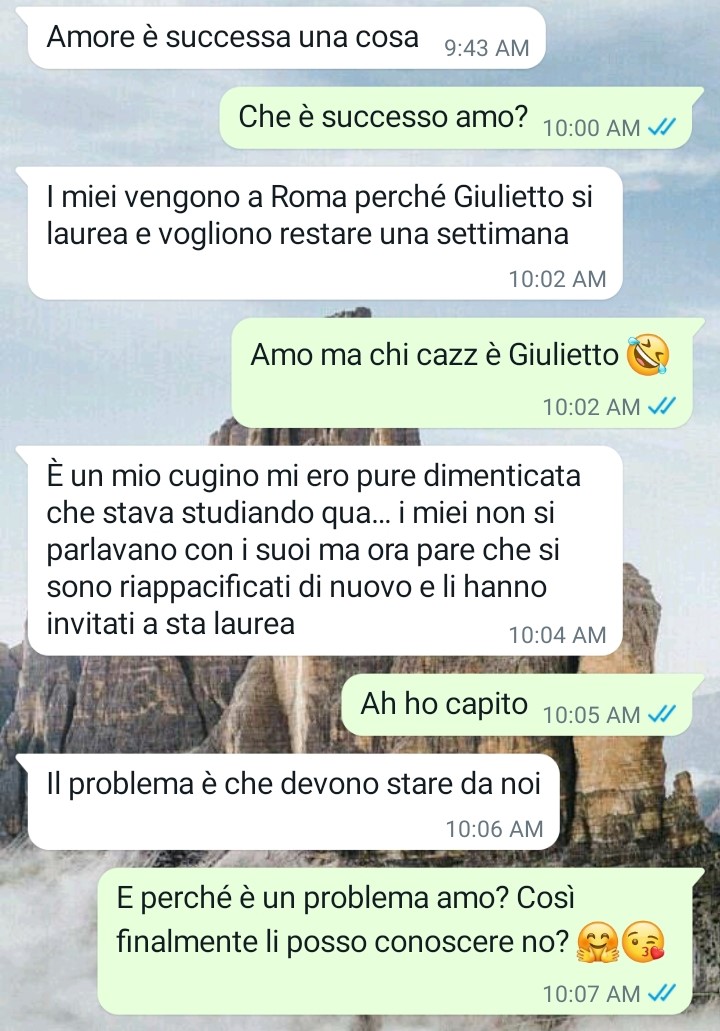Tap read checkmarks on 10:05 AM message

(x=662, y=714)
